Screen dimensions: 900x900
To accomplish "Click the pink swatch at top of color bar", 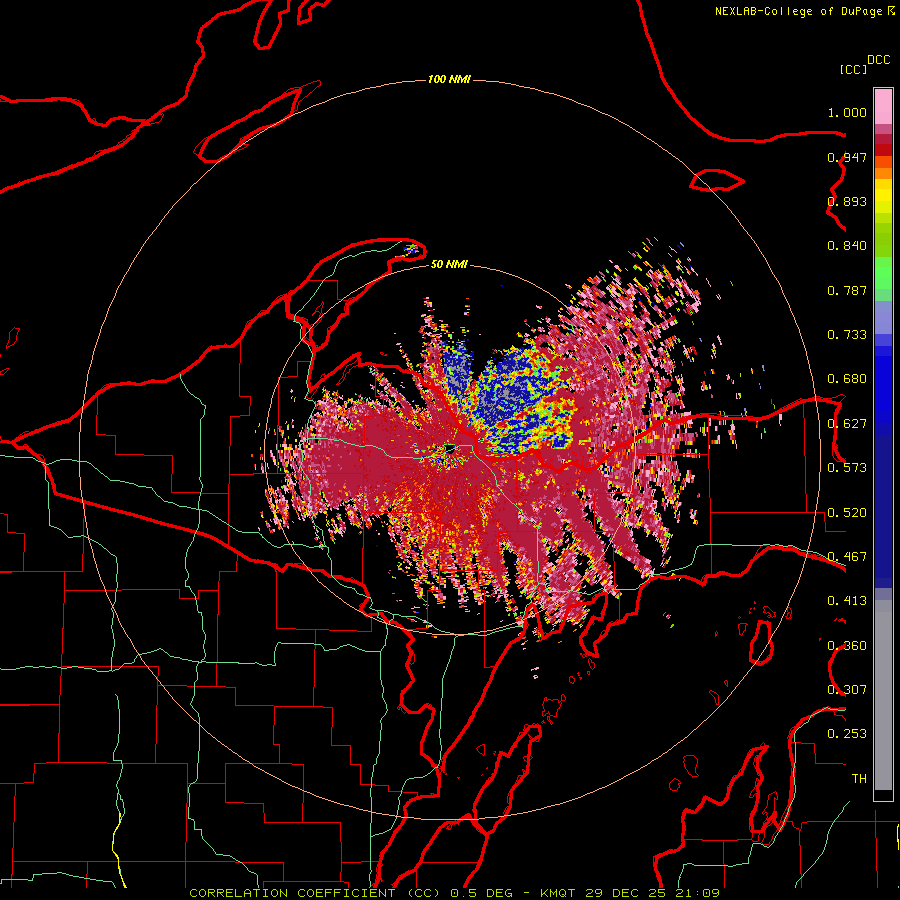I will (x=883, y=107).
